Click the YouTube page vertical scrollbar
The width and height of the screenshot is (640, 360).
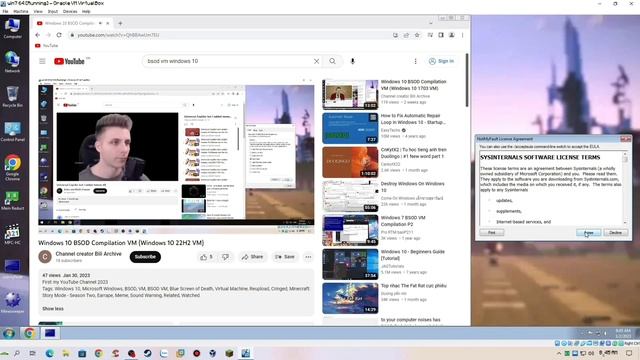click(467, 80)
